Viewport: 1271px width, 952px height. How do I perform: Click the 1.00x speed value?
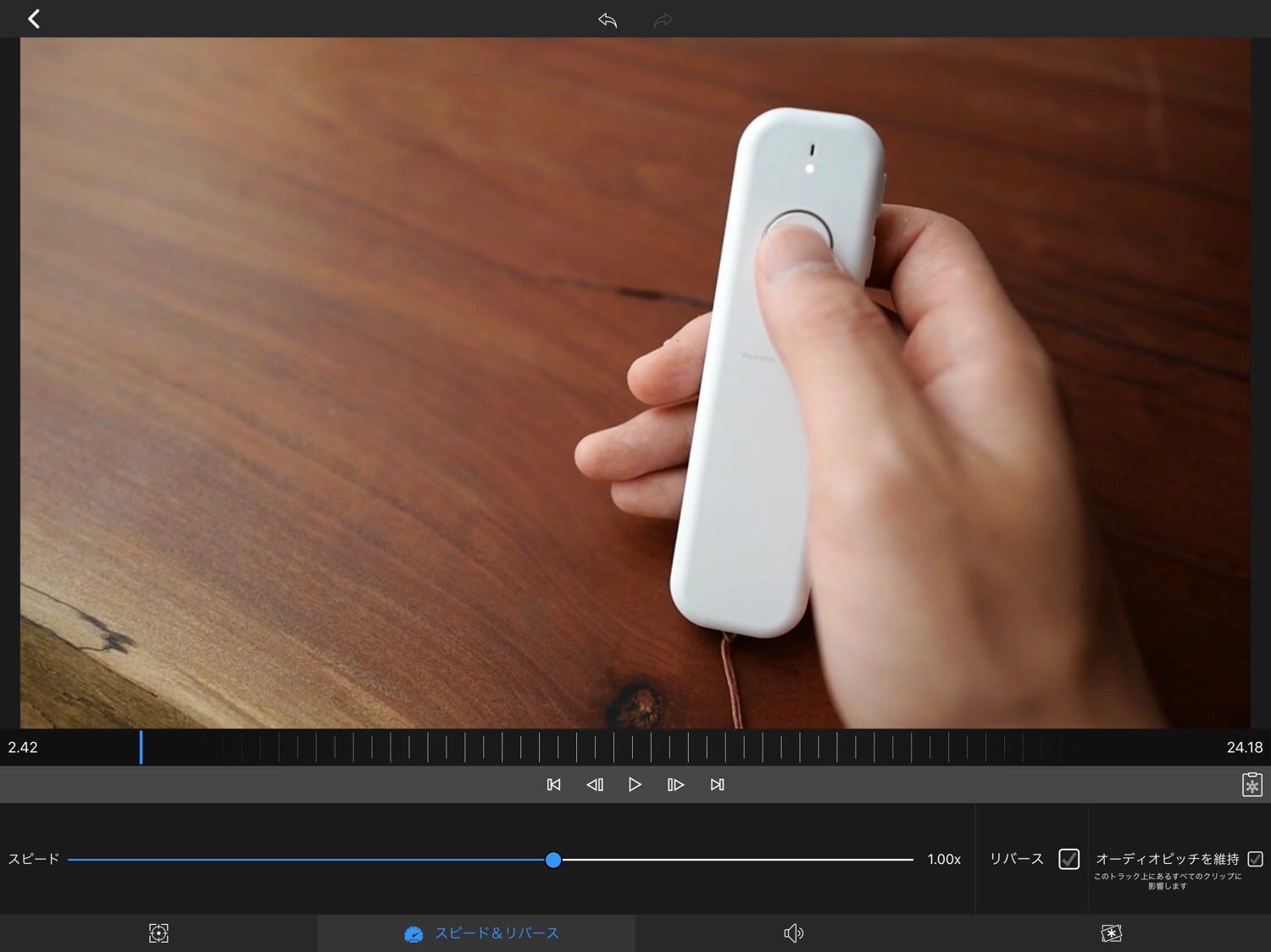[944, 860]
